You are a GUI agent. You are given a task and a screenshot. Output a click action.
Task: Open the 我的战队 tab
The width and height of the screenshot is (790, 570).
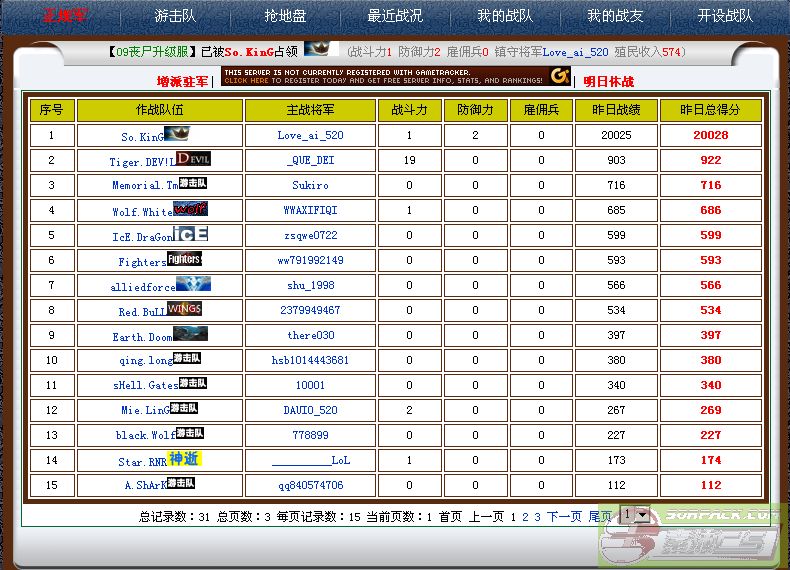(x=504, y=16)
